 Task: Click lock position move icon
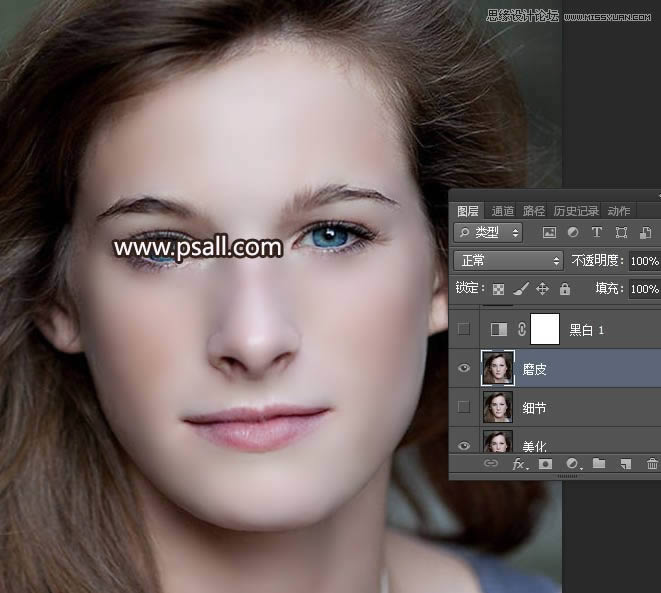(543, 289)
